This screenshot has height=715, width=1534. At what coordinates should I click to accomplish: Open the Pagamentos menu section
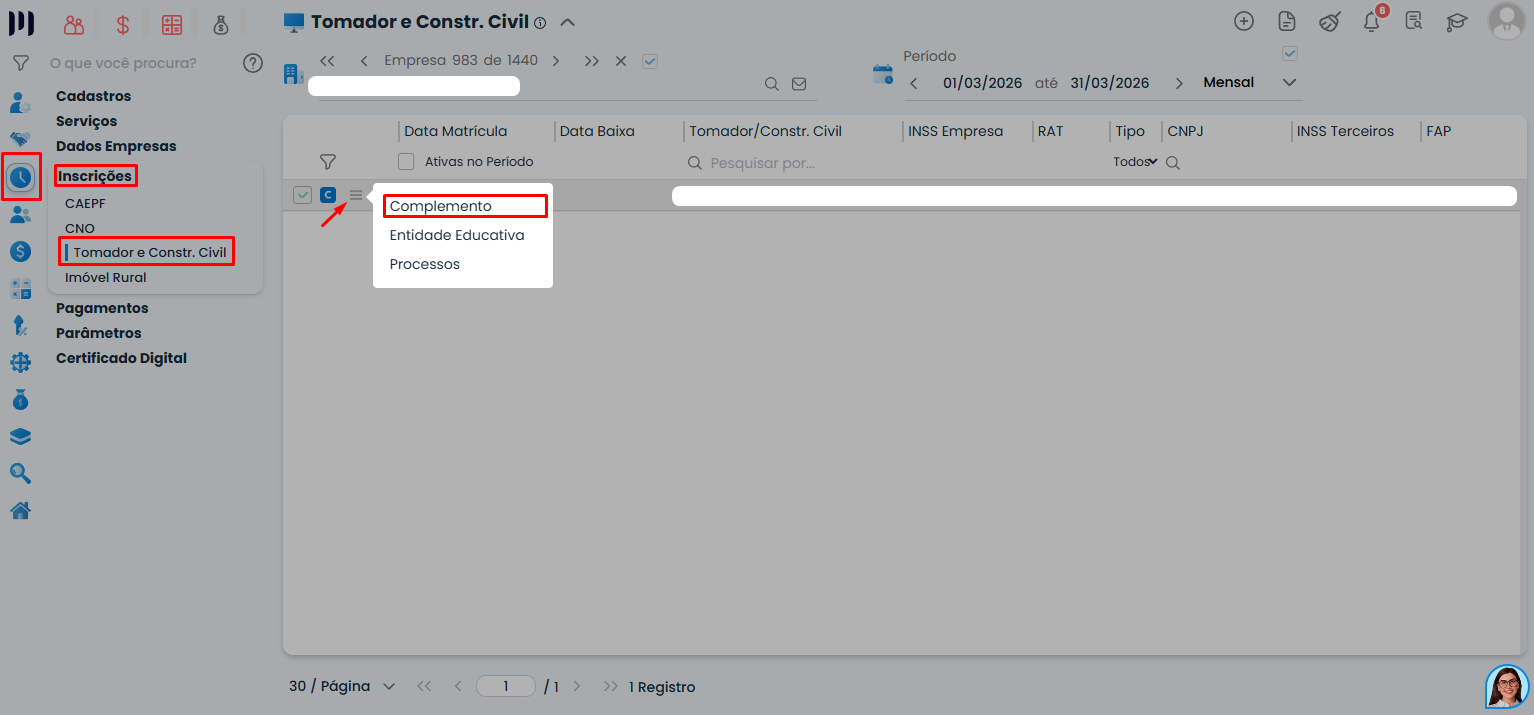pos(102,308)
